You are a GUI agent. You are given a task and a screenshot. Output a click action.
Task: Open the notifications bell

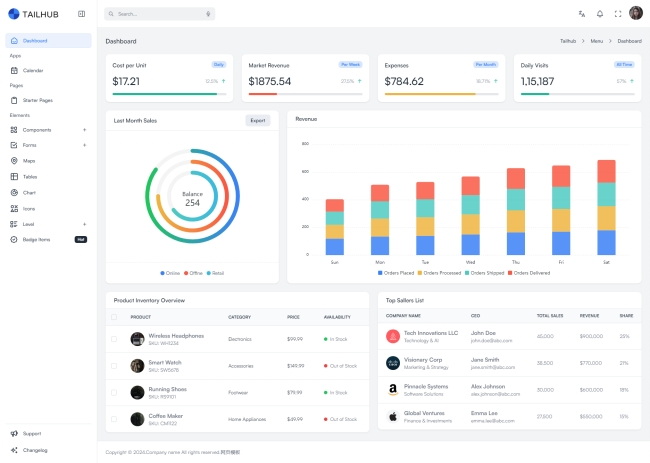point(600,14)
